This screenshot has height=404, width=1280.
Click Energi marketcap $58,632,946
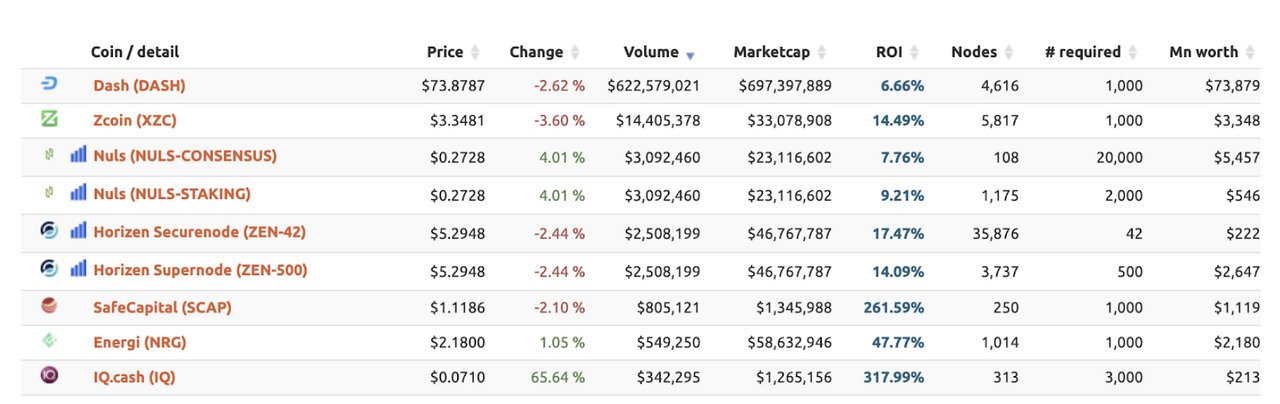(x=789, y=342)
